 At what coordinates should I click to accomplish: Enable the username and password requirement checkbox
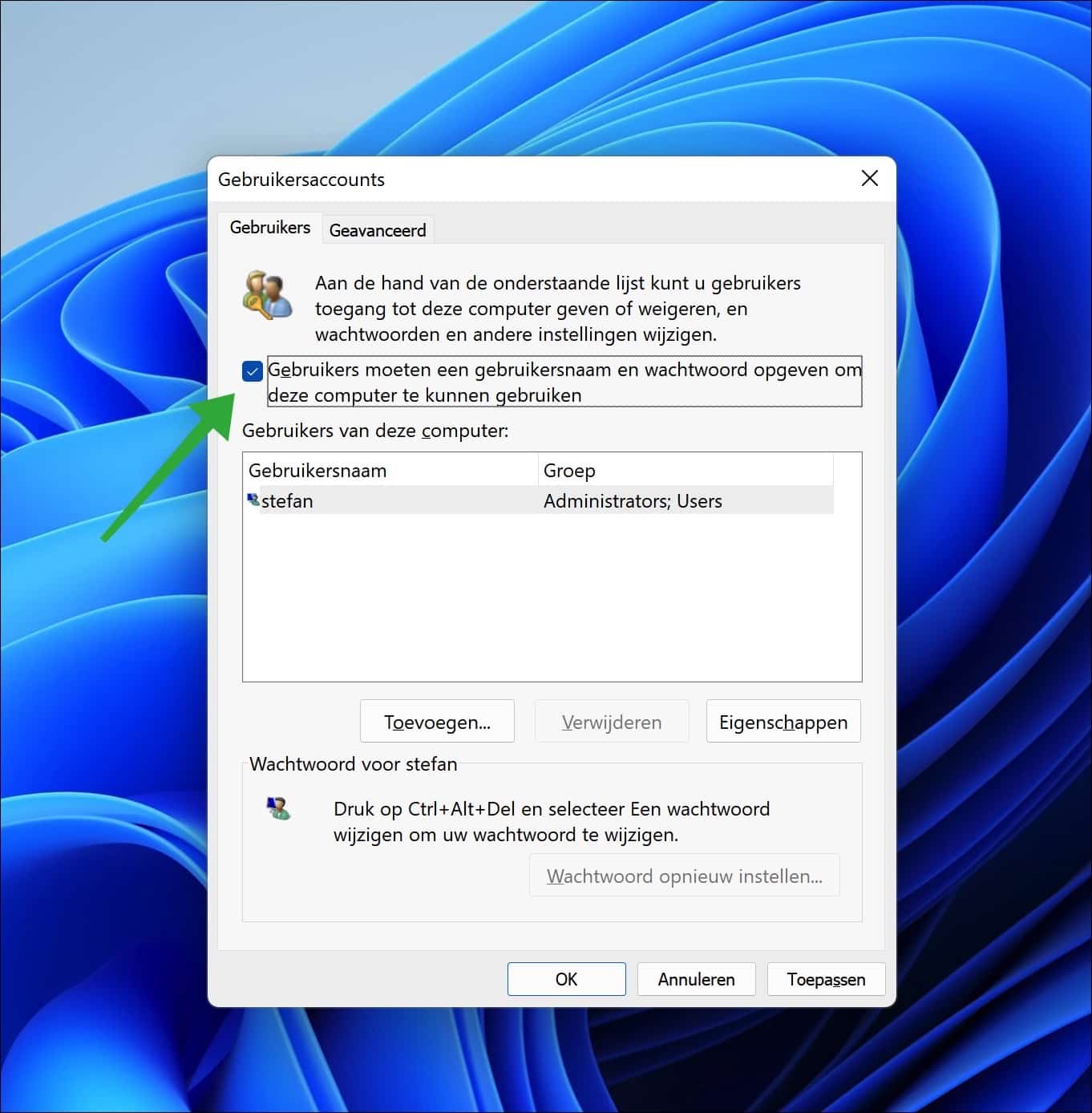[253, 370]
